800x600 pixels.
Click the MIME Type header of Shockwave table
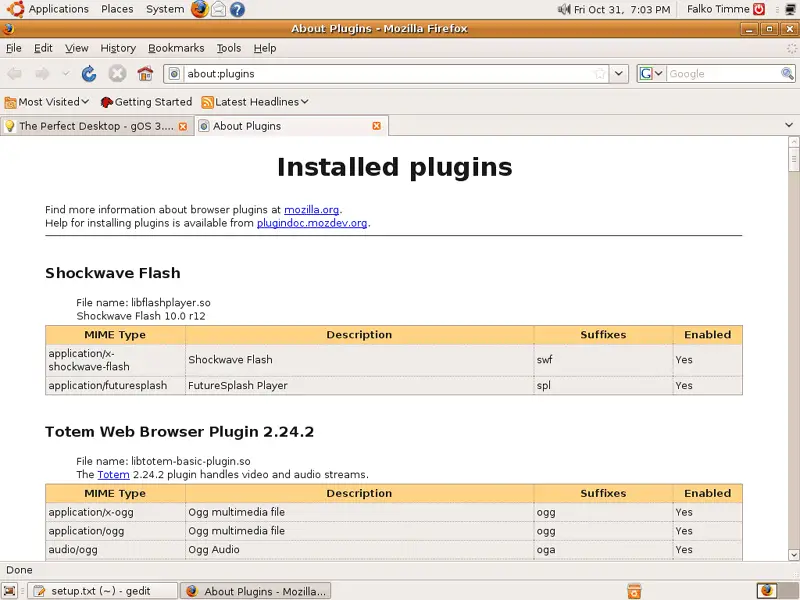coord(115,335)
